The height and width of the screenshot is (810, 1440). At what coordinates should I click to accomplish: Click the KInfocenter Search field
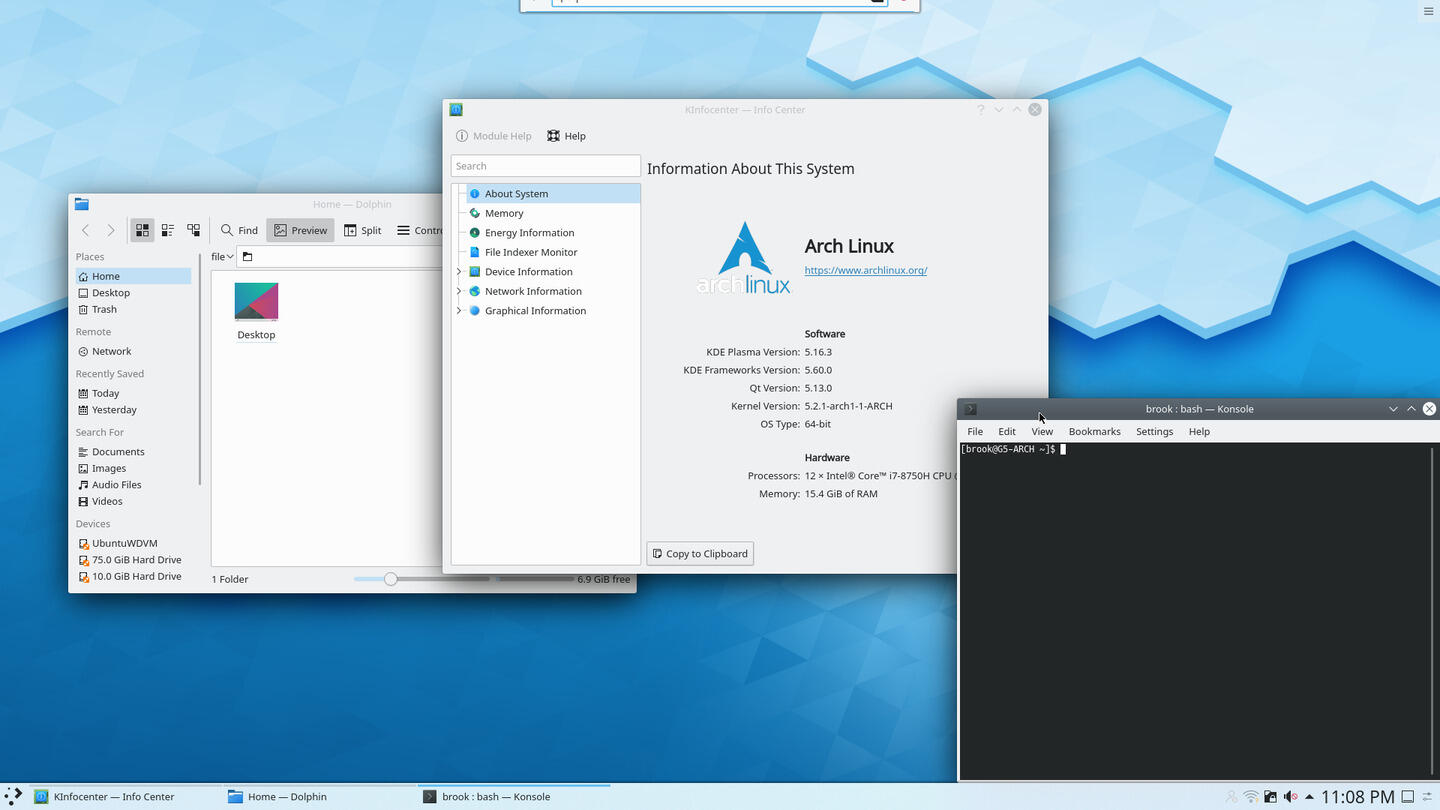coord(545,166)
